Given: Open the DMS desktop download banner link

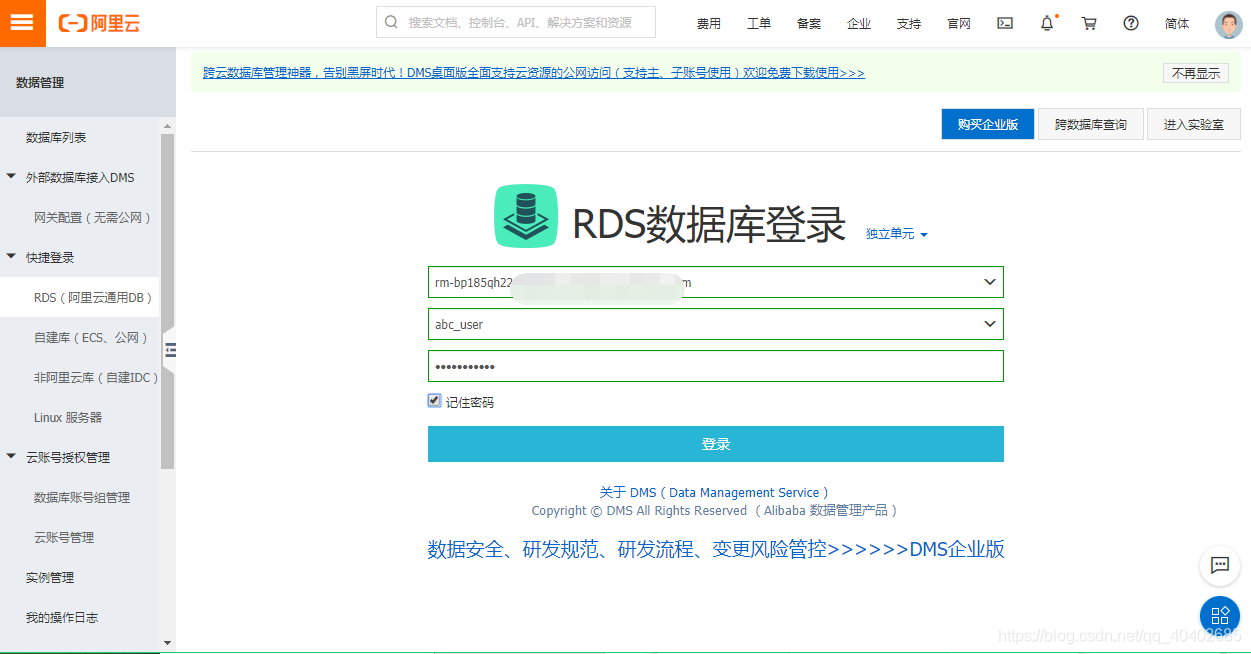Looking at the screenshot, I should coord(533,73).
